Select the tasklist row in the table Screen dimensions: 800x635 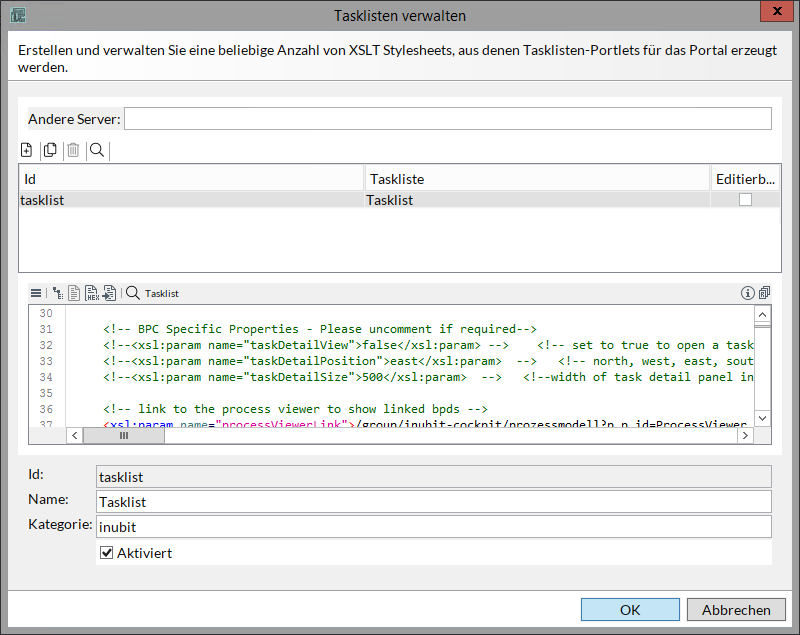pyautogui.click(x=190, y=200)
